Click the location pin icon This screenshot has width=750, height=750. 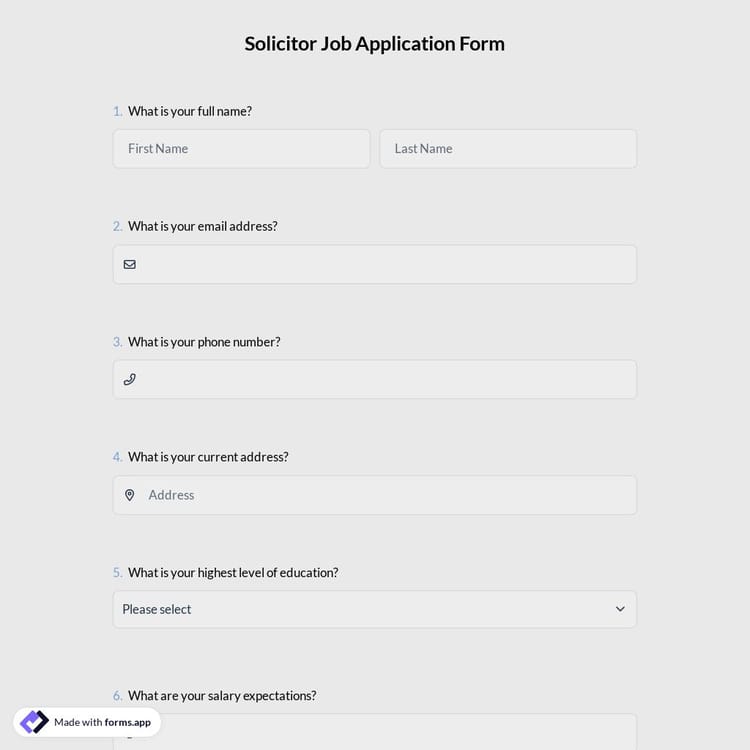point(130,495)
